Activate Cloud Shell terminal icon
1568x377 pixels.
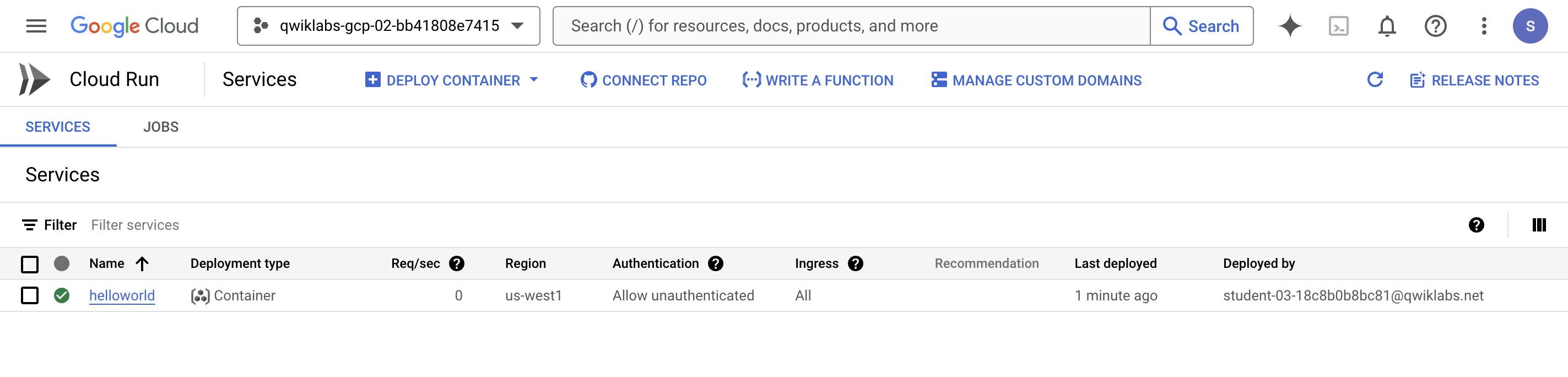[x=1338, y=26]
